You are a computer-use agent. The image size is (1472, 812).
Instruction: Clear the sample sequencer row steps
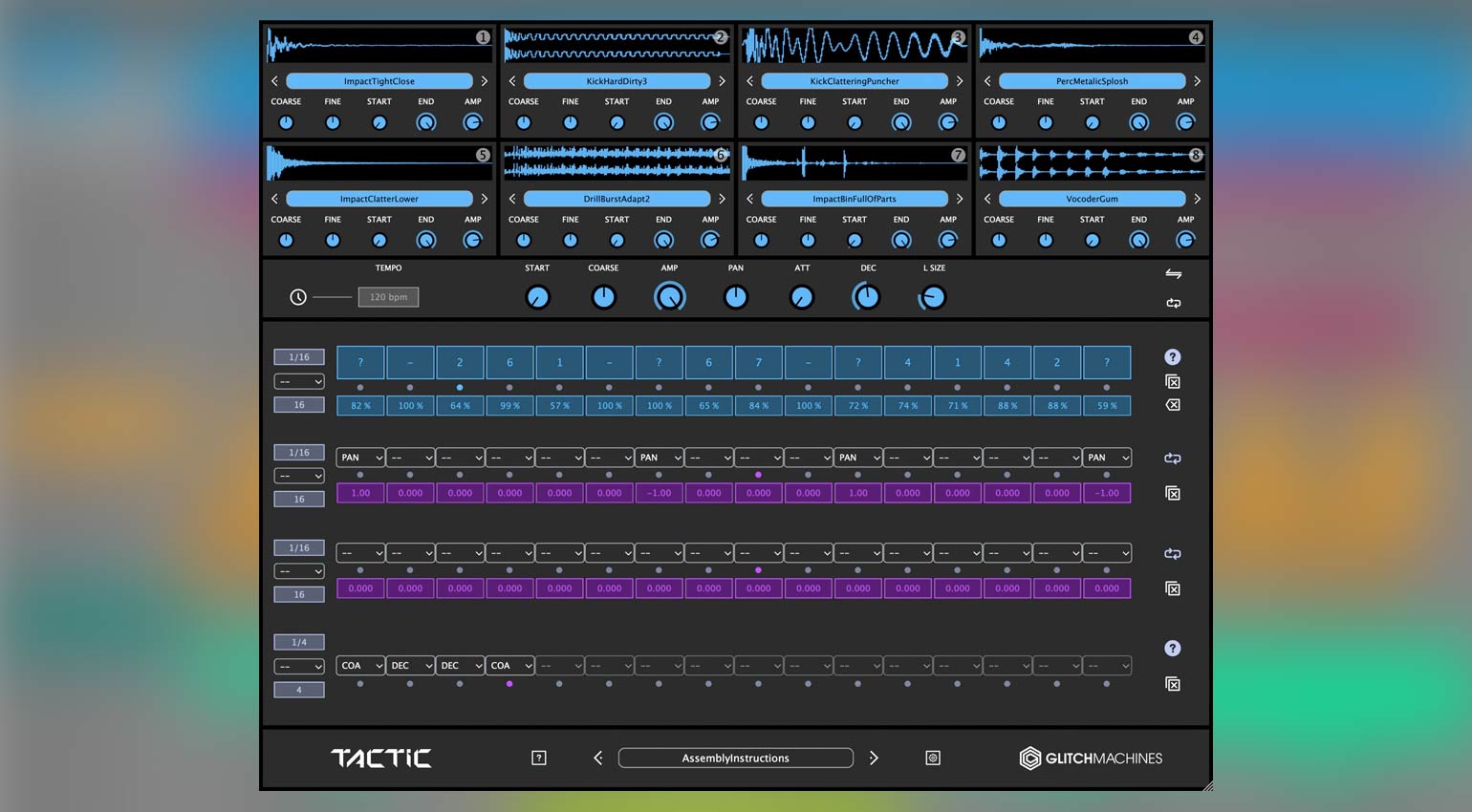coord(1173,382)
